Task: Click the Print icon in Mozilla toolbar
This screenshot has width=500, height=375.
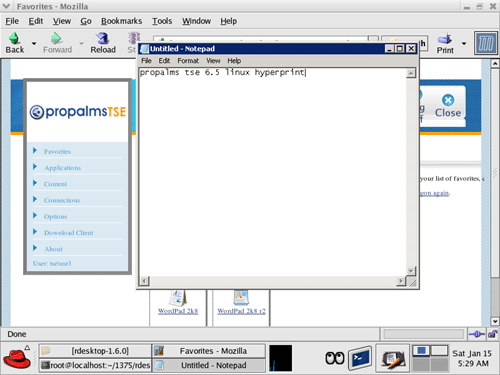Action: click(445, 39)
